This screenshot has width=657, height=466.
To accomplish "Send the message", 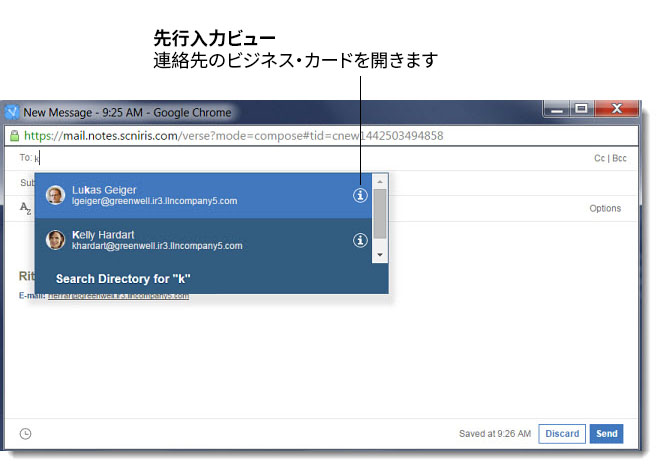I will click(607, 434).
